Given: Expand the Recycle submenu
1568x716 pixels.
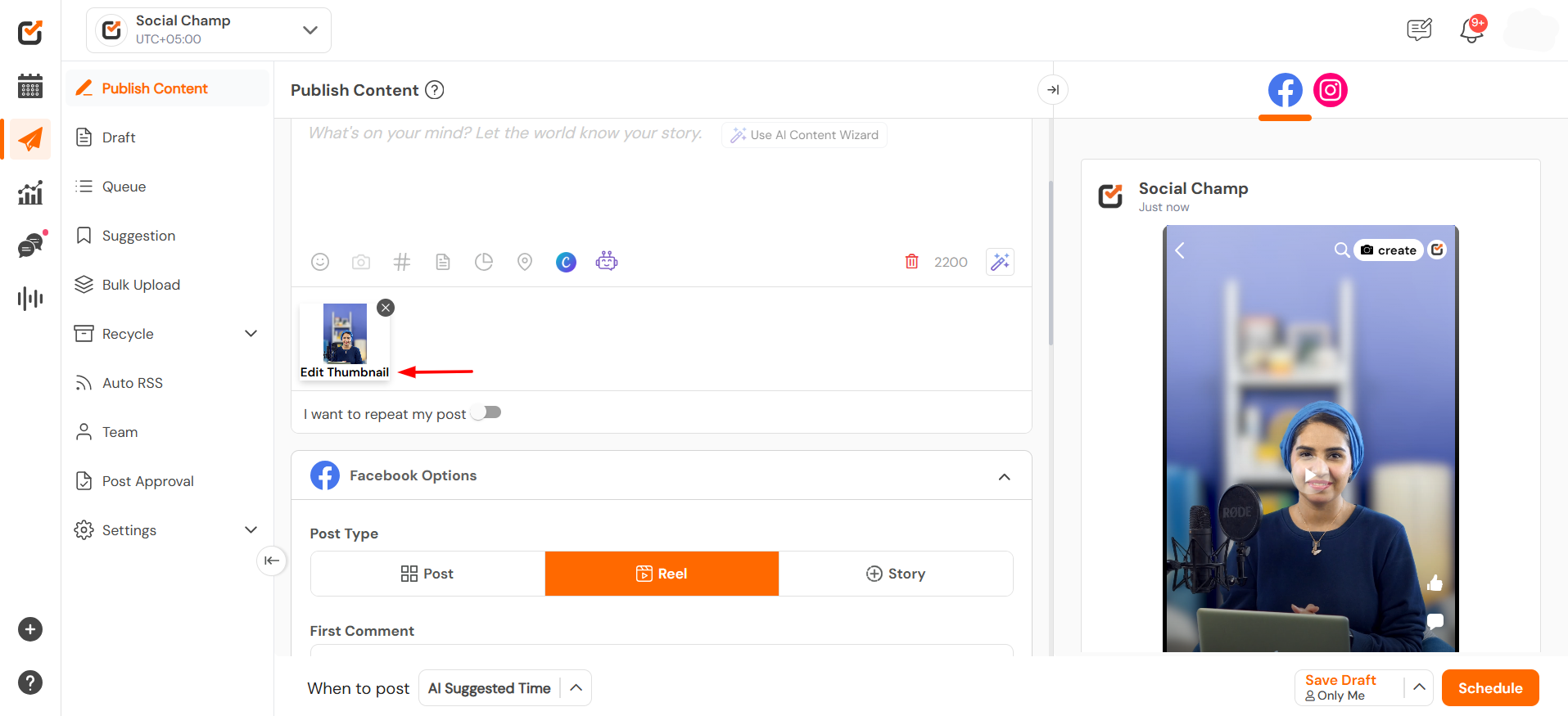Looking at the screenshot, I should (251, 334).
